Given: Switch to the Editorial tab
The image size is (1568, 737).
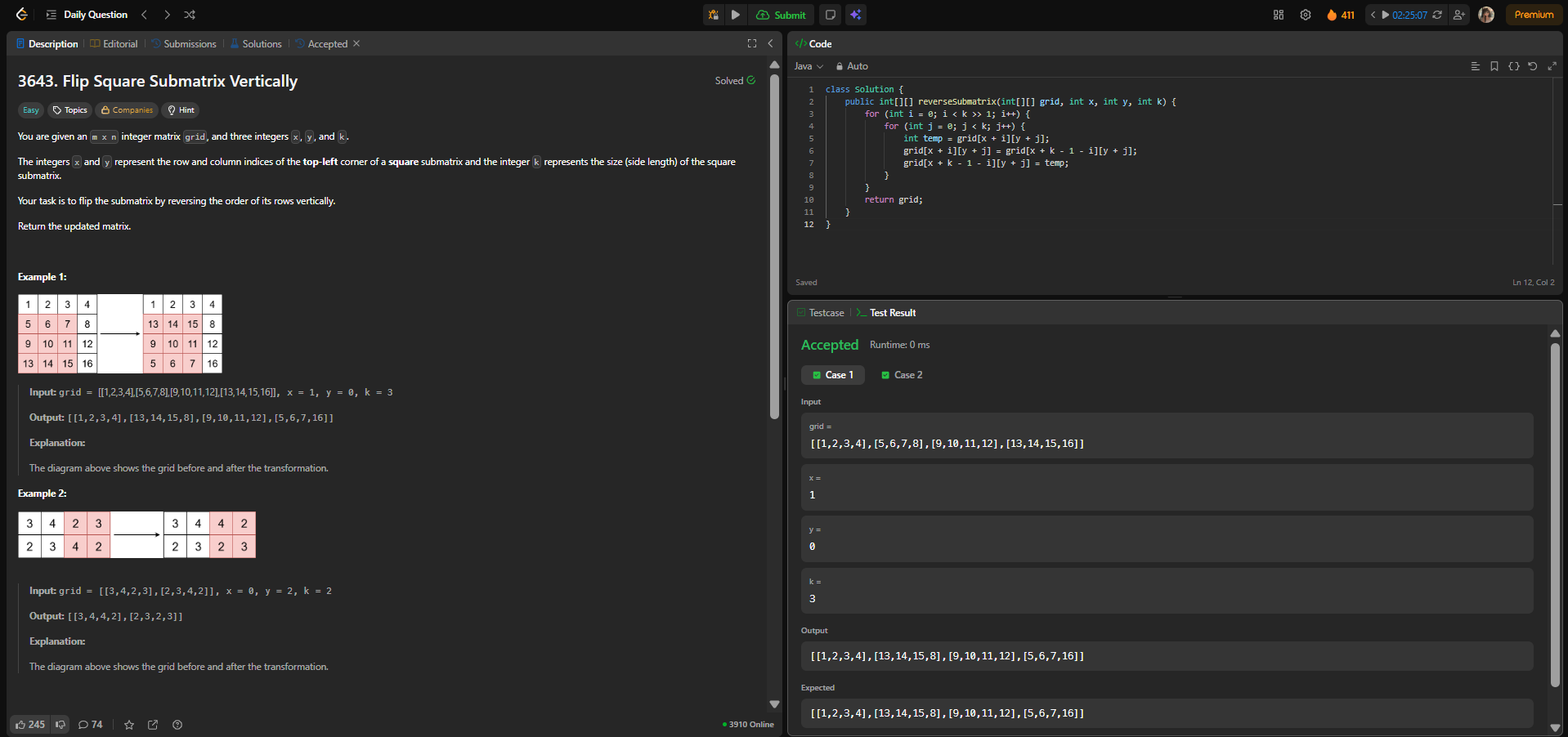Looking at the screenshot, I should (x=114, y=44).
